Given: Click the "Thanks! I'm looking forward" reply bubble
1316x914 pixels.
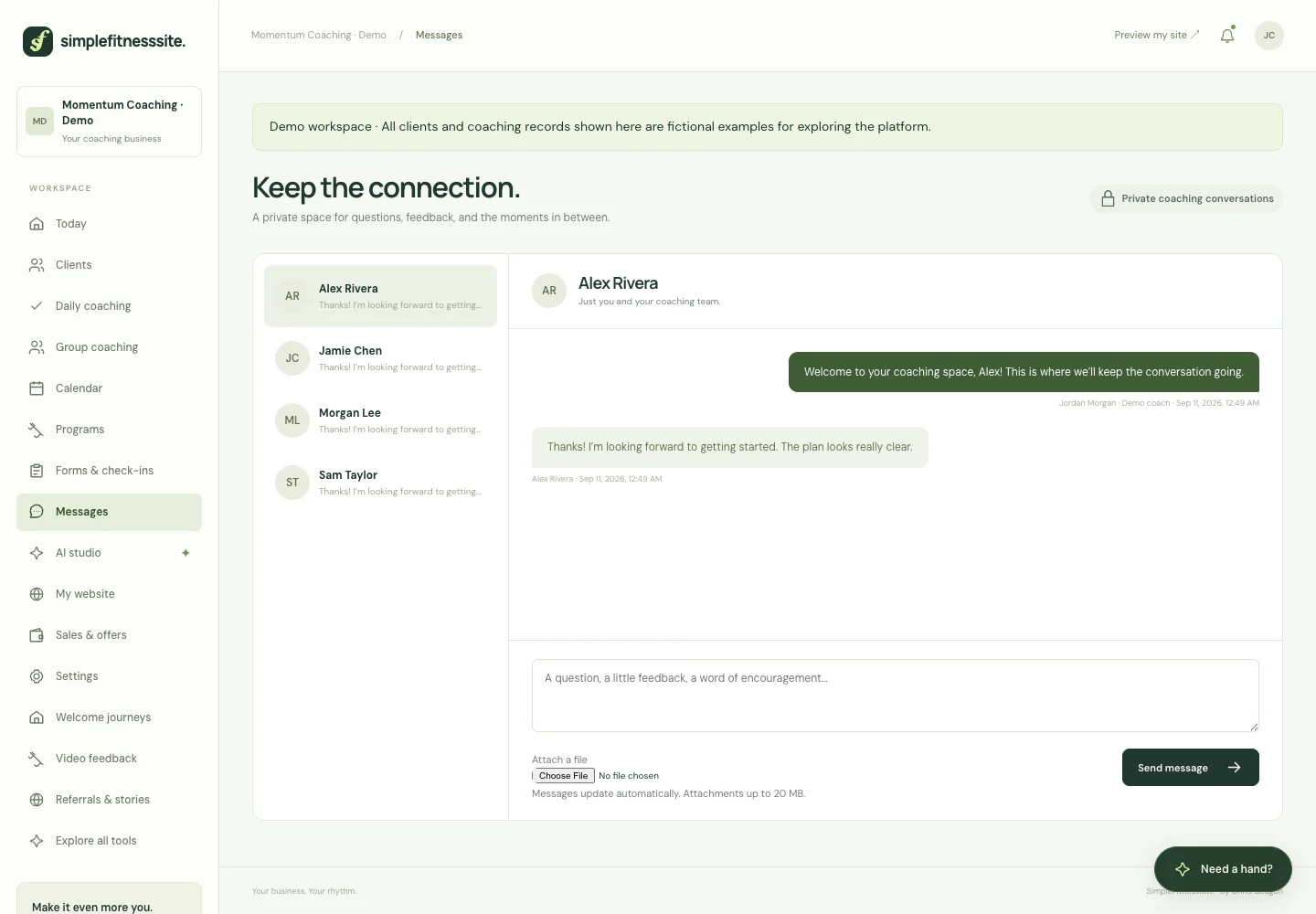Looking at the screenshot, I should (730, 447).
